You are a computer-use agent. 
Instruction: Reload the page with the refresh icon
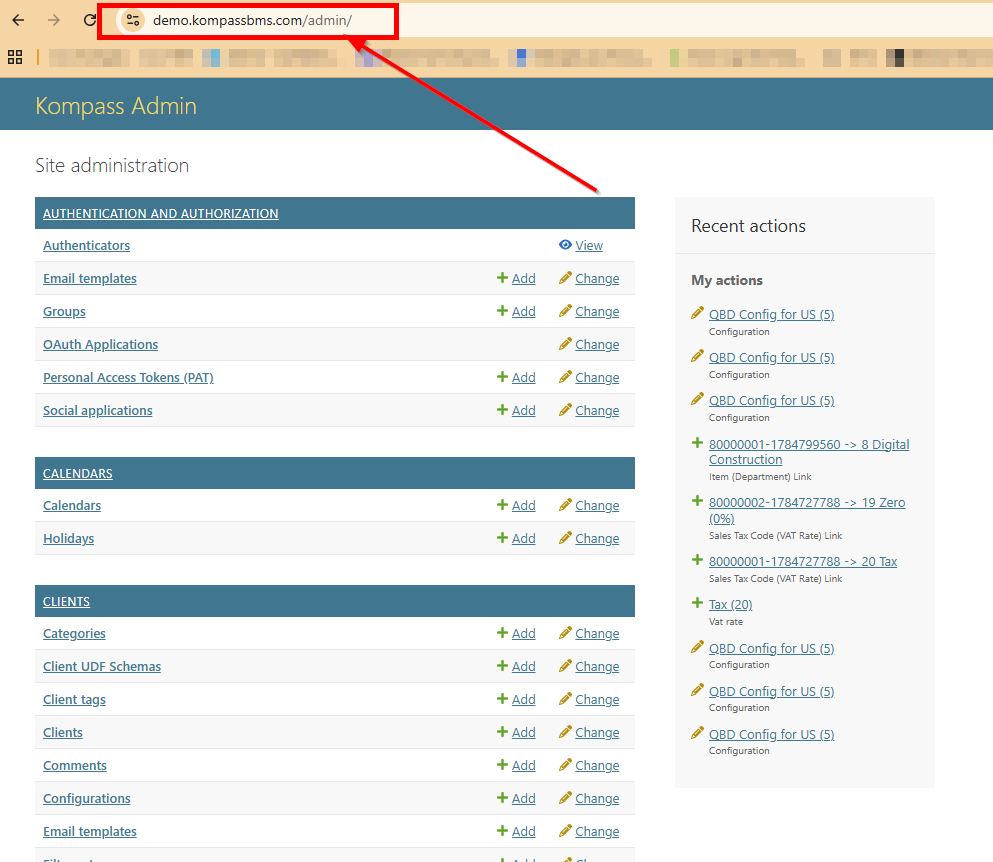click(89, 20)
